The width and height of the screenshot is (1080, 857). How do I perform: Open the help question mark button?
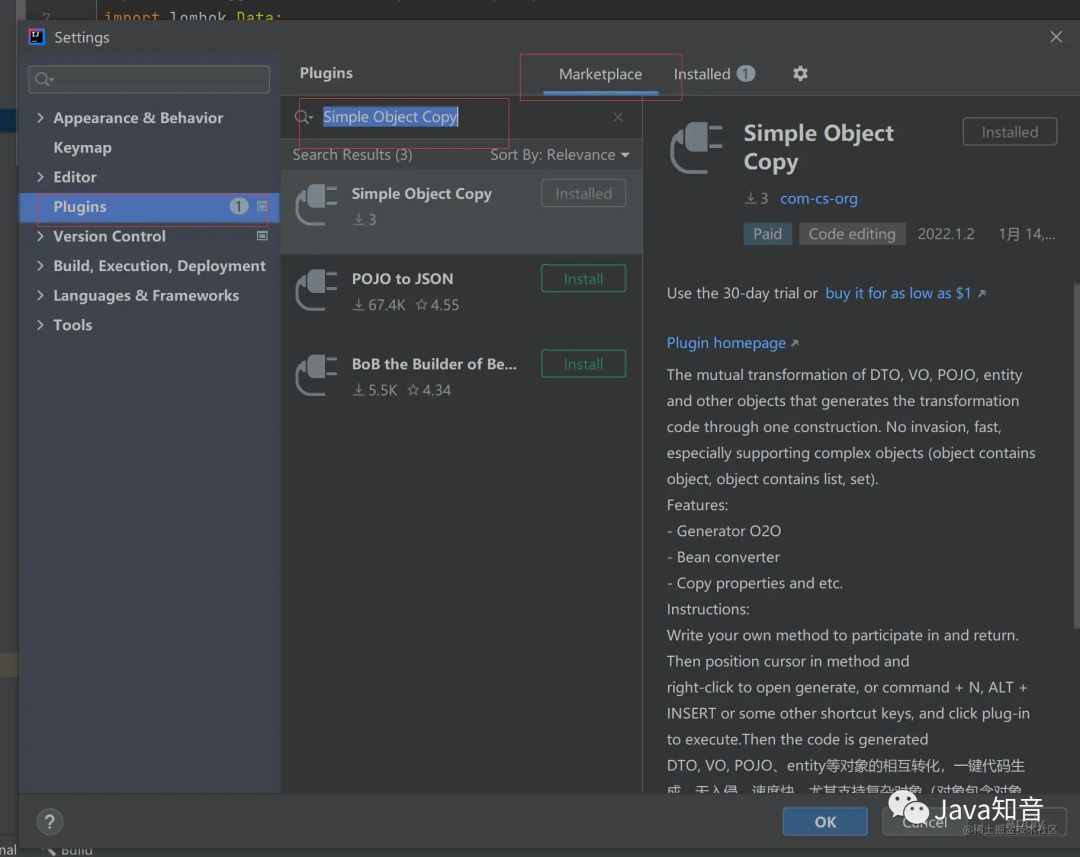point(50,821)
